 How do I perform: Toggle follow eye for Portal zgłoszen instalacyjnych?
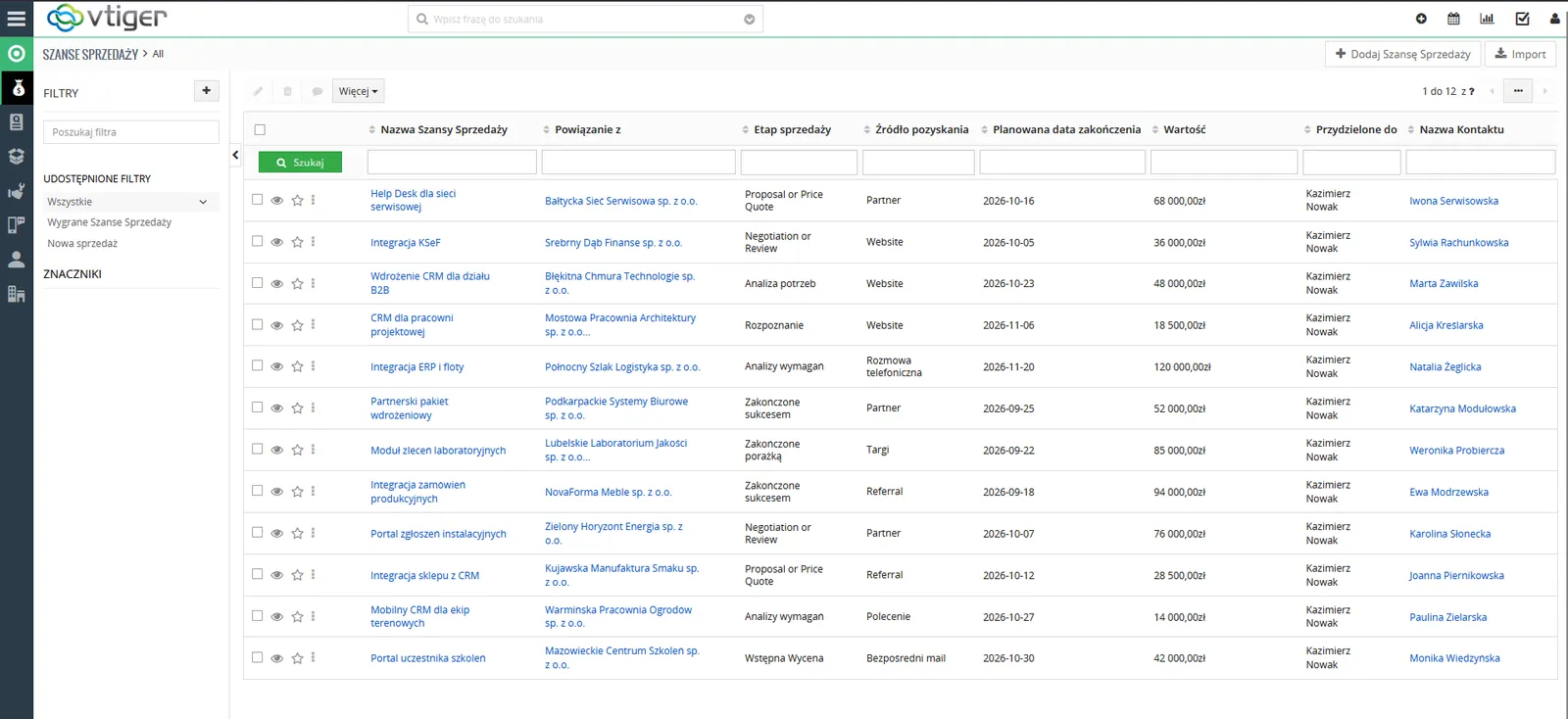pos(277,533)
